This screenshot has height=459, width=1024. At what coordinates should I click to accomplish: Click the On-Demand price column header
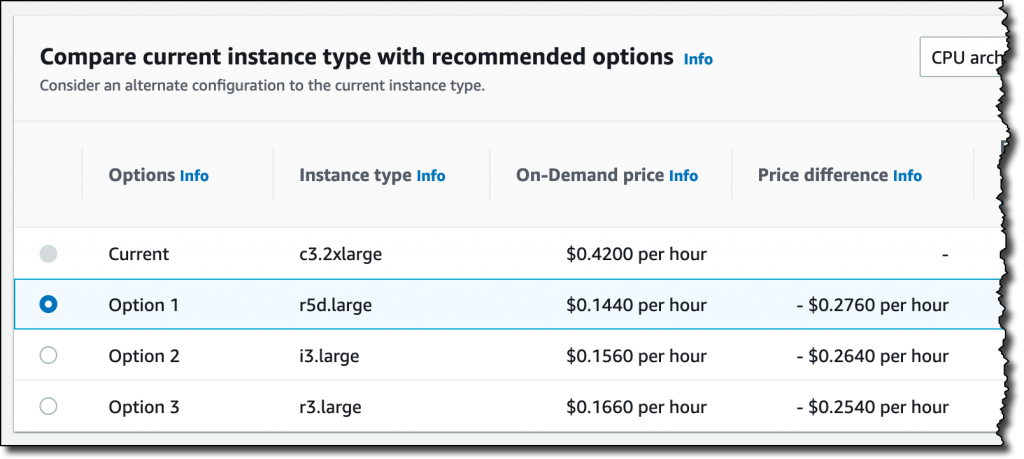point(590,175)
